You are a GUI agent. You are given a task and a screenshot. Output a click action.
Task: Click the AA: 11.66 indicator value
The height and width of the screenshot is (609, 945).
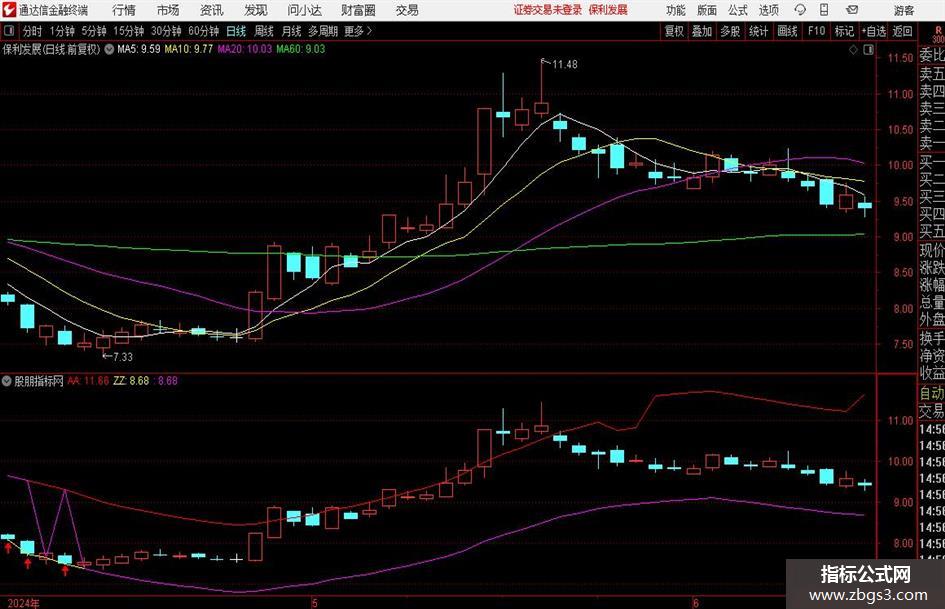pyautogui.click(x=89, y=380)
